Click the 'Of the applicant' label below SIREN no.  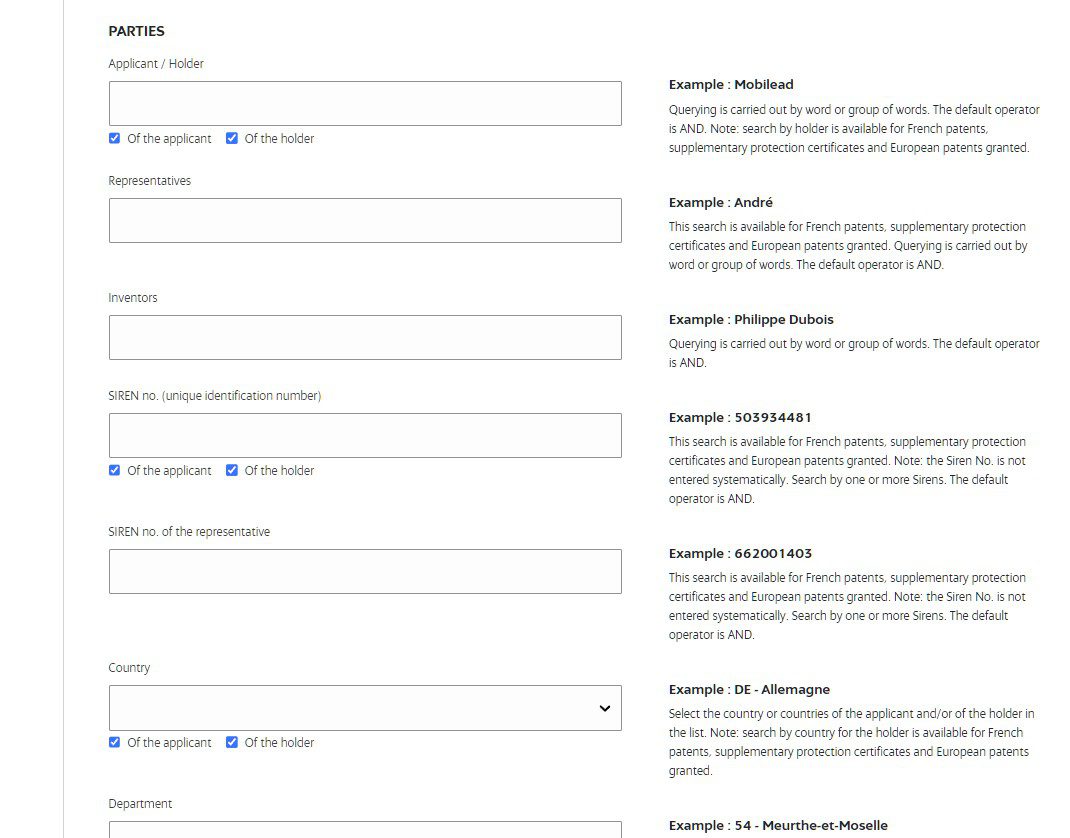(169, 470)
